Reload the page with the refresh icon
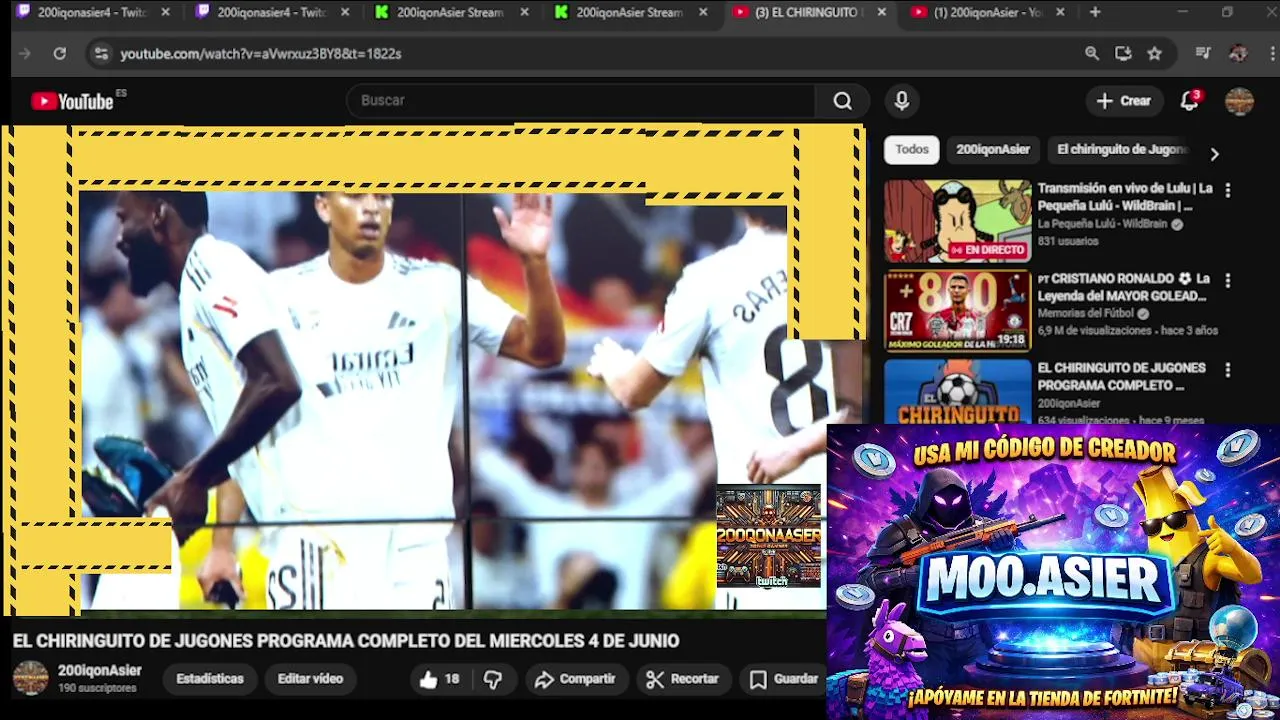Screen dimensions: 1280x720 (60, 54)
